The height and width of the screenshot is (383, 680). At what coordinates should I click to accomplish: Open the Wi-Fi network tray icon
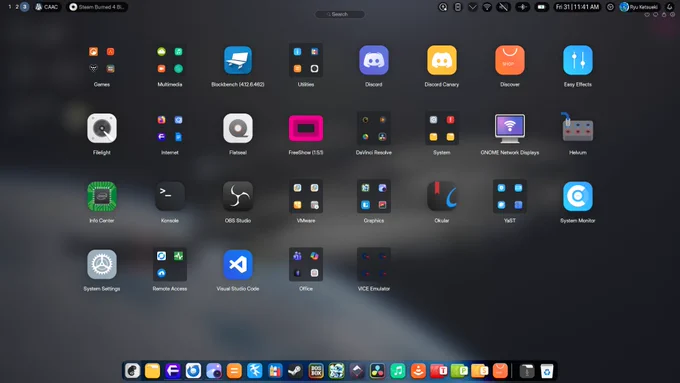tap(487, 7)
